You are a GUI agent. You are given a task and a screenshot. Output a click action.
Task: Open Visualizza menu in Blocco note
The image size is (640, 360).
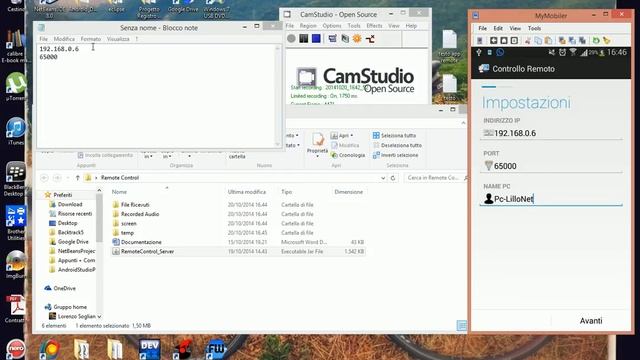118,39
